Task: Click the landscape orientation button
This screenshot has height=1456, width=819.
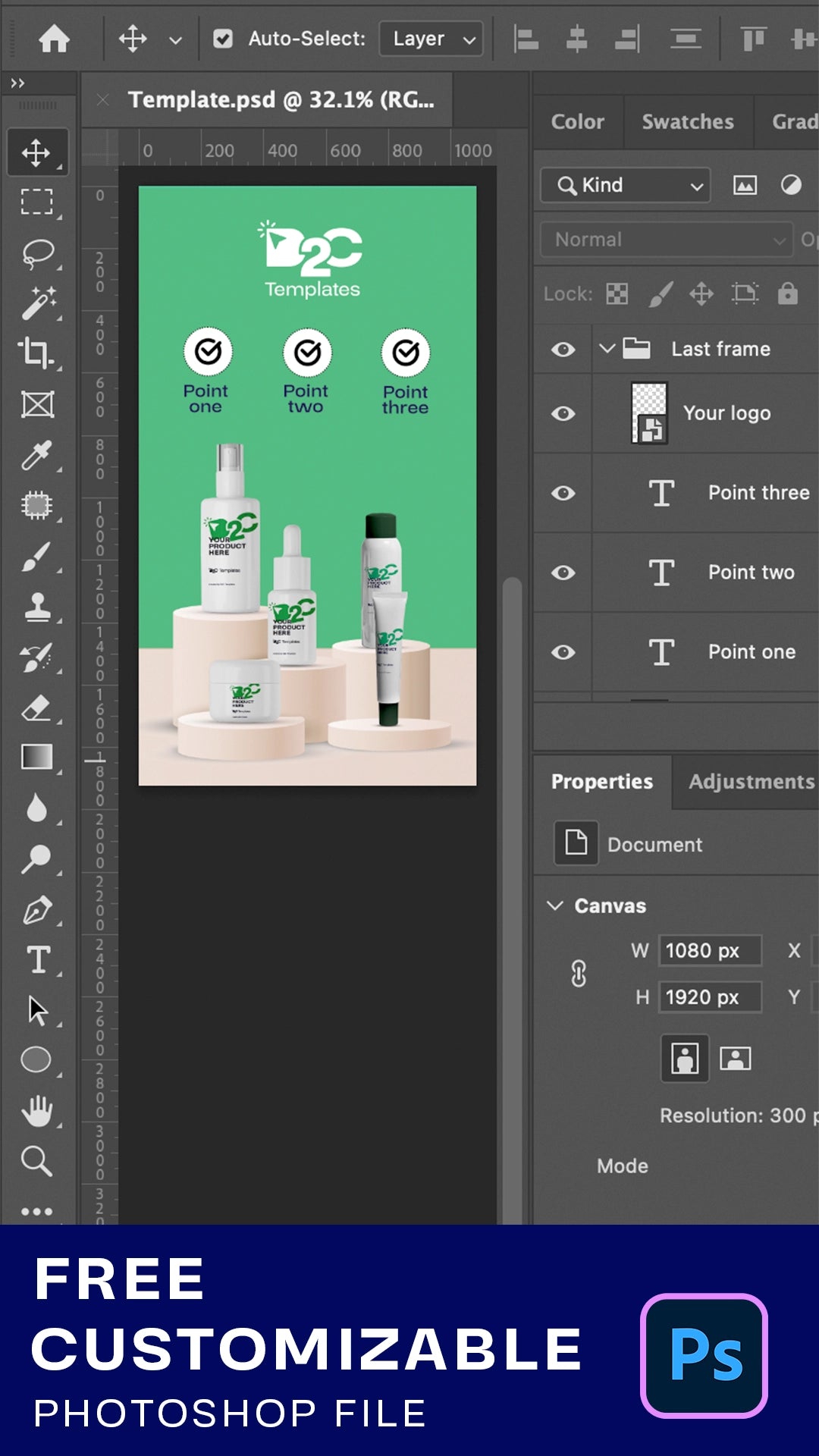Action: point(735,1058)
